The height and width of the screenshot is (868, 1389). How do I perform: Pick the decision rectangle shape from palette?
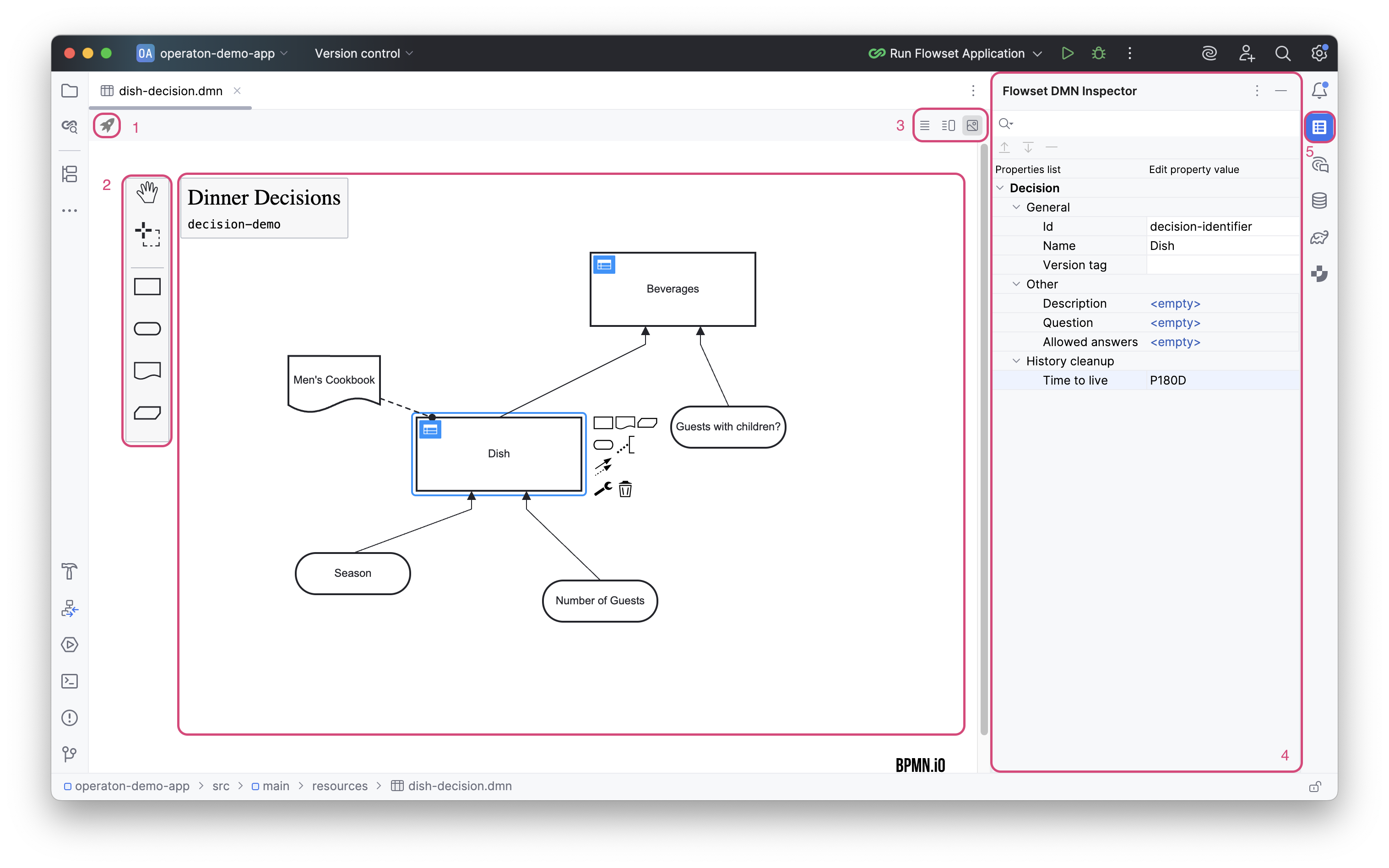point(147,287)
